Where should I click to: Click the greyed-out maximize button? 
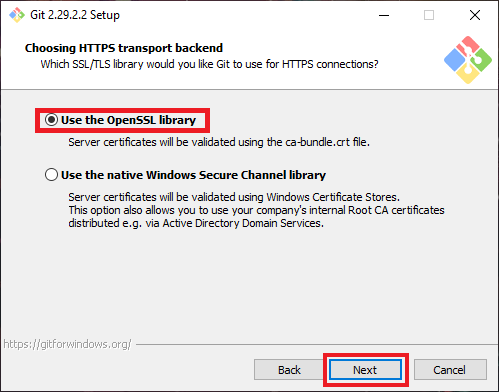point(429,15)
